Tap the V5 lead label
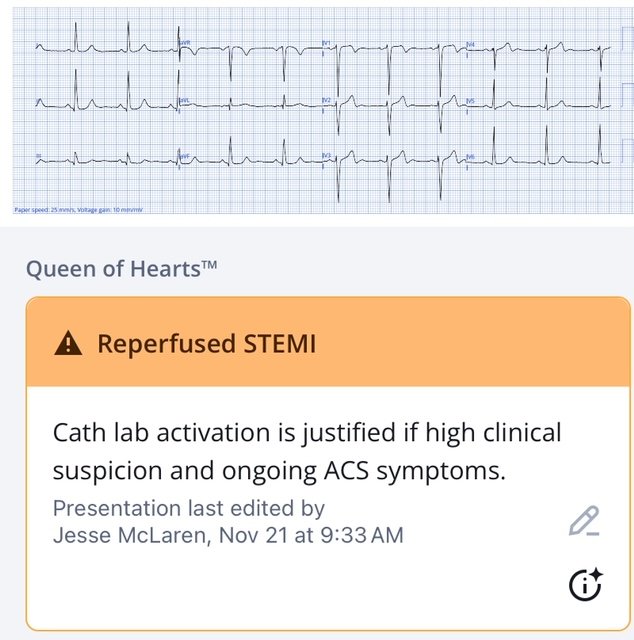Screen dimensions: 634x640 471,100
